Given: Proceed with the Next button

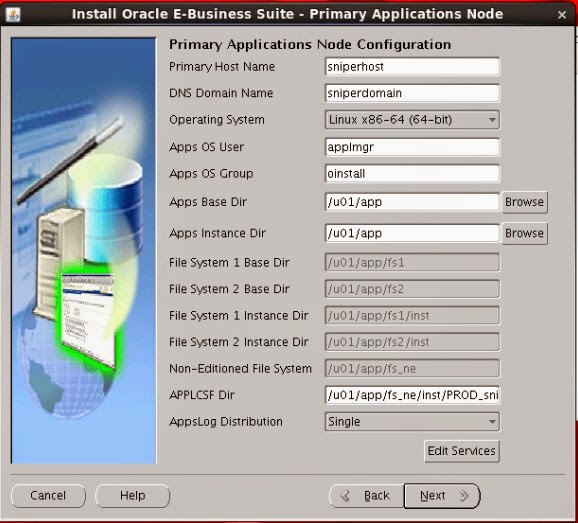Looking at the screenshot, I should [442, 496].
